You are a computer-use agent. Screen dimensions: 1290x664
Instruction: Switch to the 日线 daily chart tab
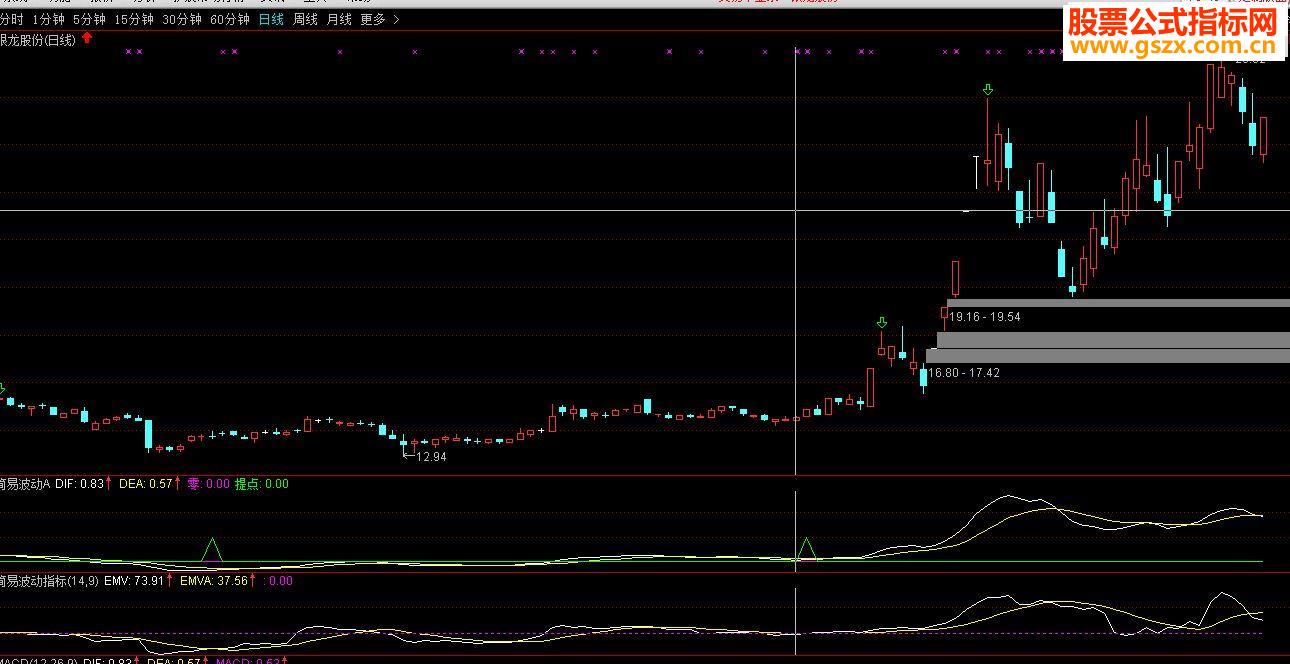[271, 19]
